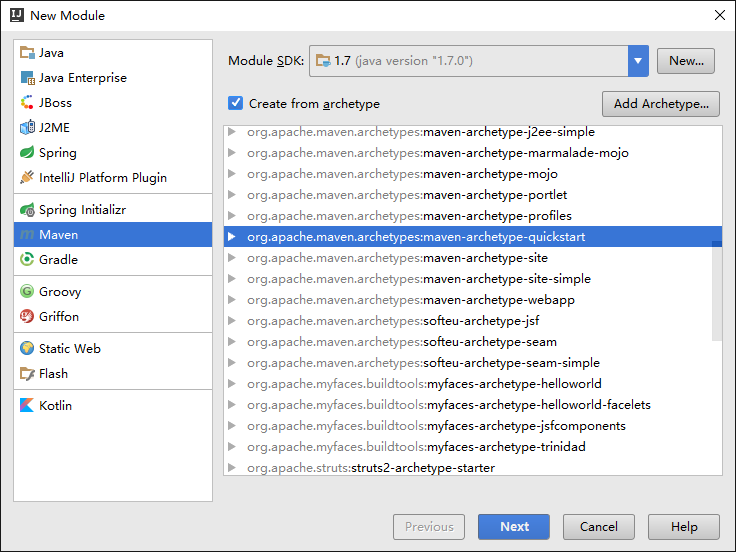736x552 pixels.
Task: Click the Java module icon
Action: pyautogui.click(x=28, y=53)
